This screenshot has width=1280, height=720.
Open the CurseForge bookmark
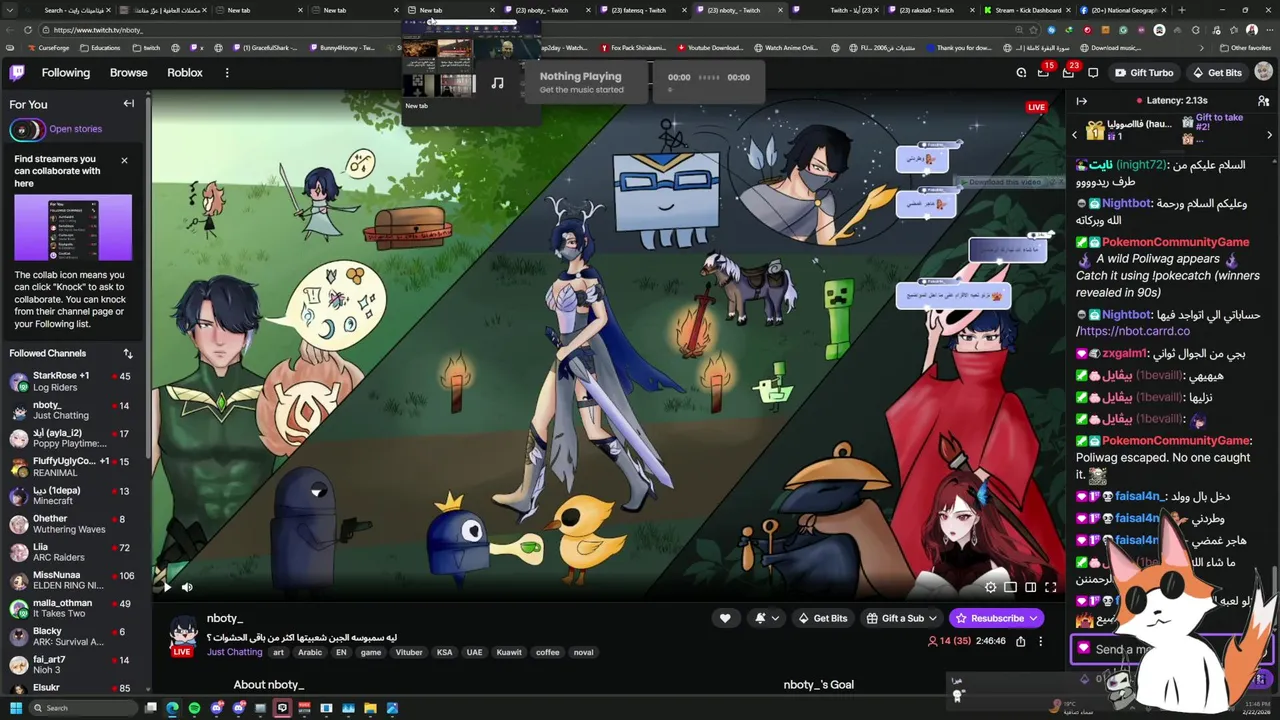(x=48, y=48)
